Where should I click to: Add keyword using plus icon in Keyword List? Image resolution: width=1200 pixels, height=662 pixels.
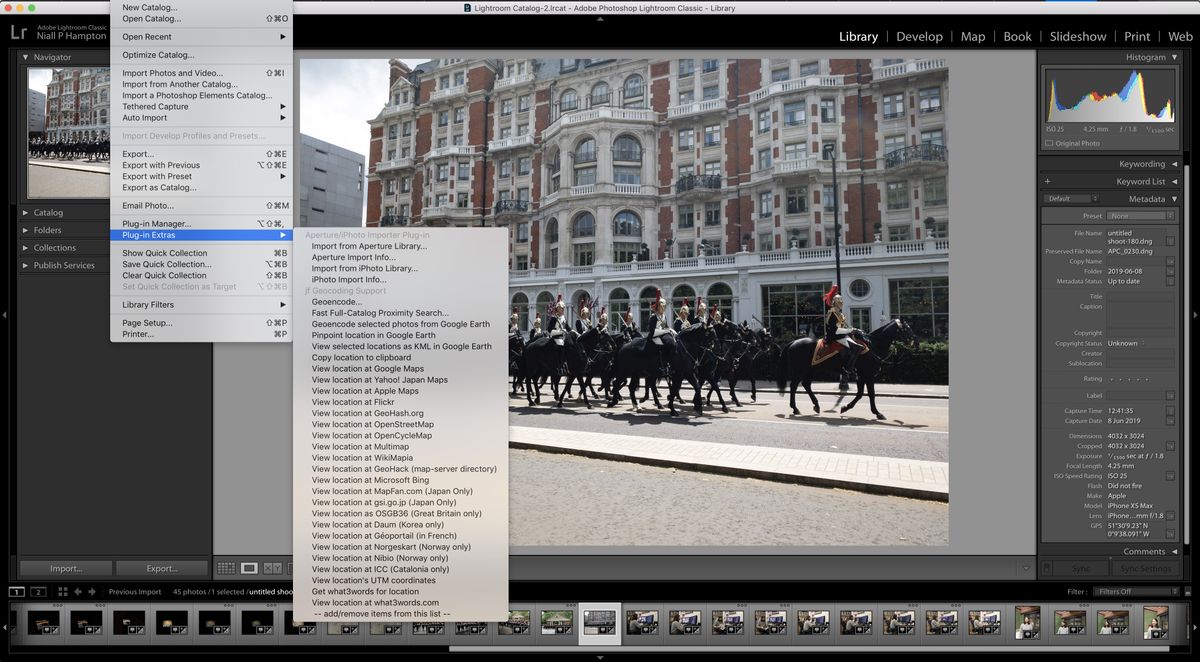click(x=1047, y=181)
